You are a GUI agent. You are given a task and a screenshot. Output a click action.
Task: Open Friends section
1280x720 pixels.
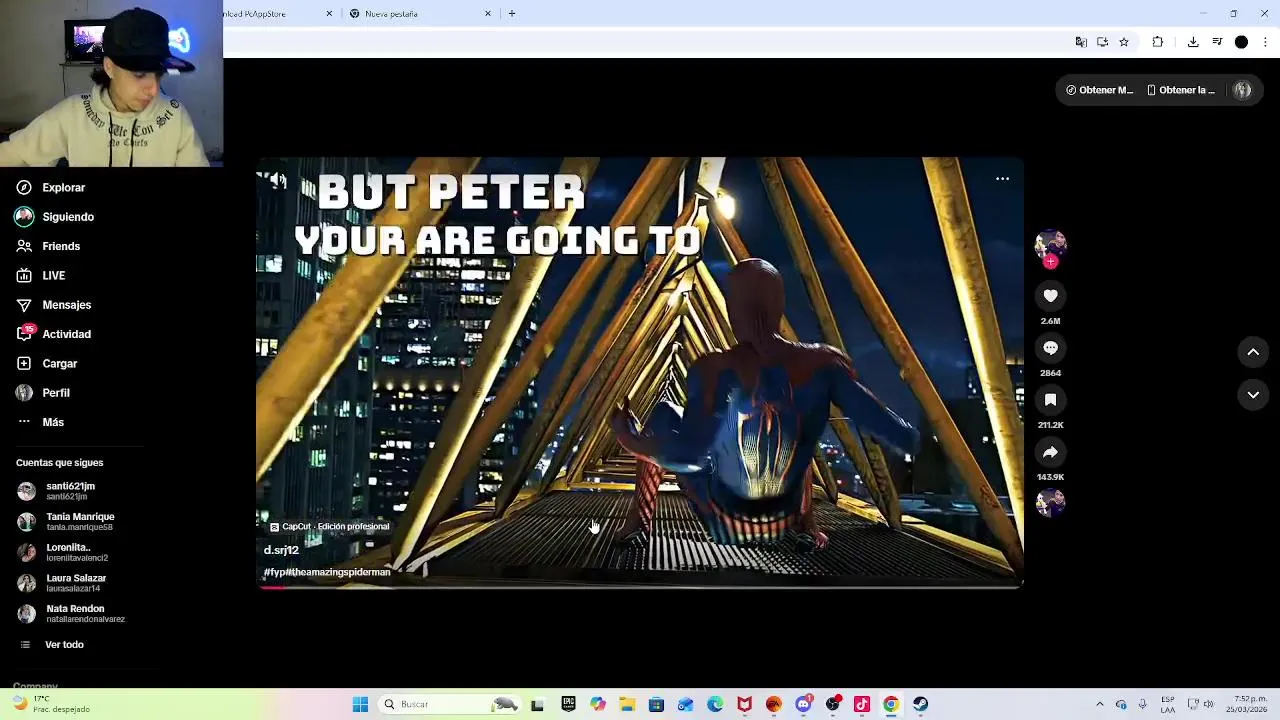(x=48, y=246)
